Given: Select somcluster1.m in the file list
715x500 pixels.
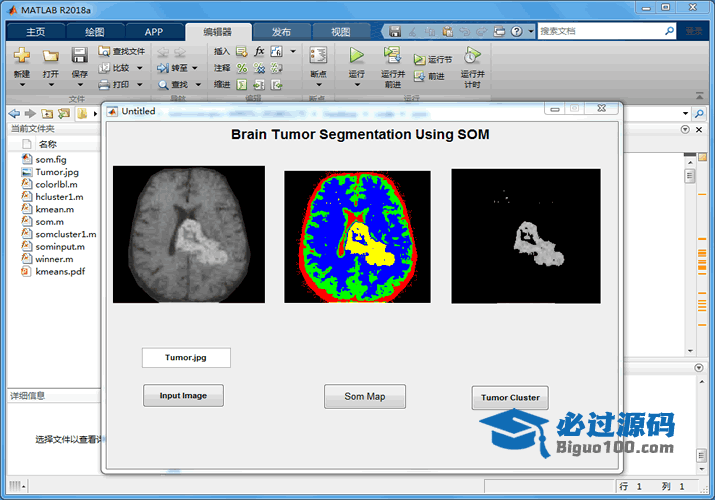Looking at the screenshot, I should (66, 234).
